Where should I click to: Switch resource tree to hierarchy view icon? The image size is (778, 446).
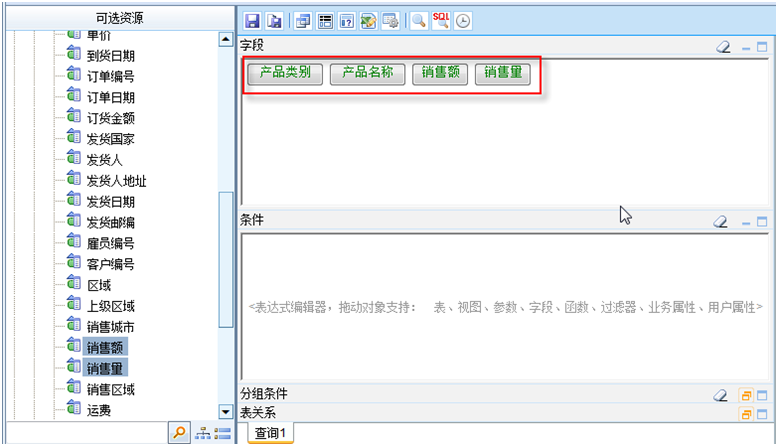pyautogui.click(x=203, y=433)
